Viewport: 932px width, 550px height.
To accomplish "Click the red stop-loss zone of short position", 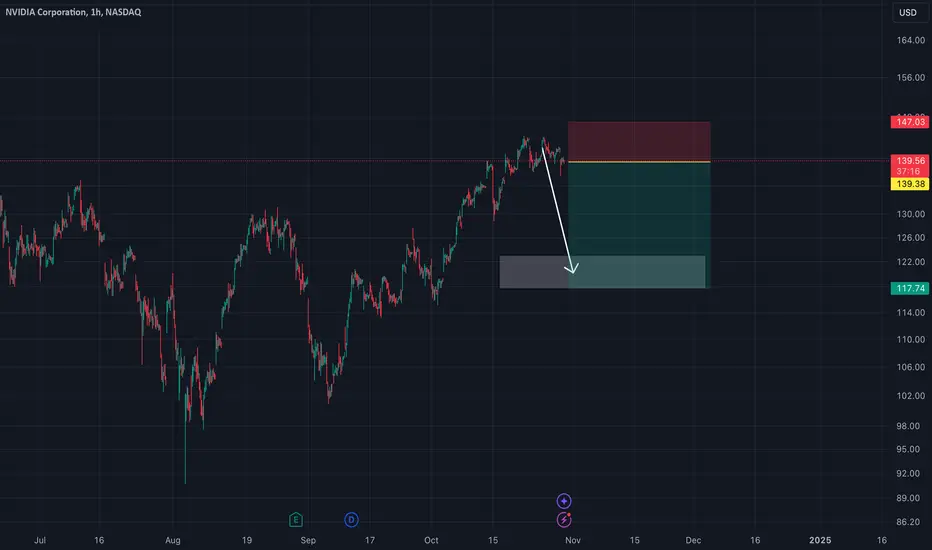I will click(x=639, y=141).
